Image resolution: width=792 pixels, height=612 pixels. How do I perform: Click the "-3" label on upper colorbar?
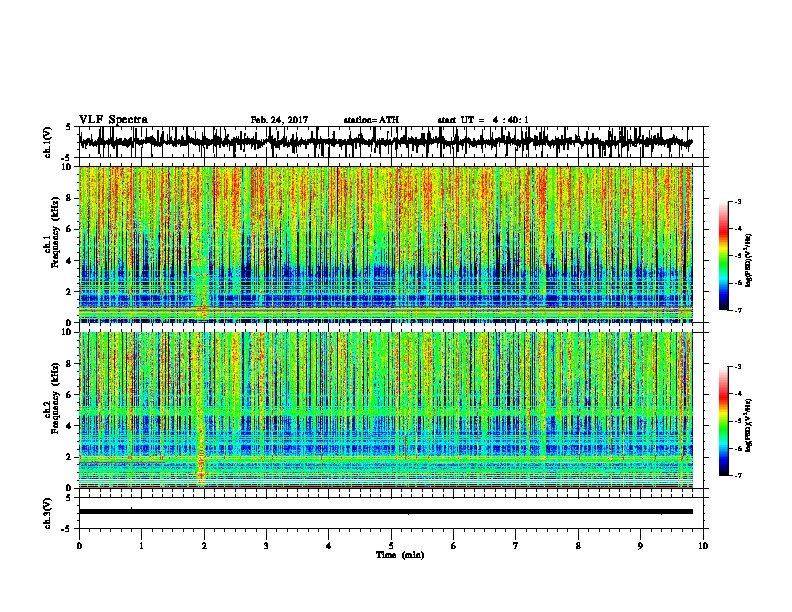[x=738, y=202]
